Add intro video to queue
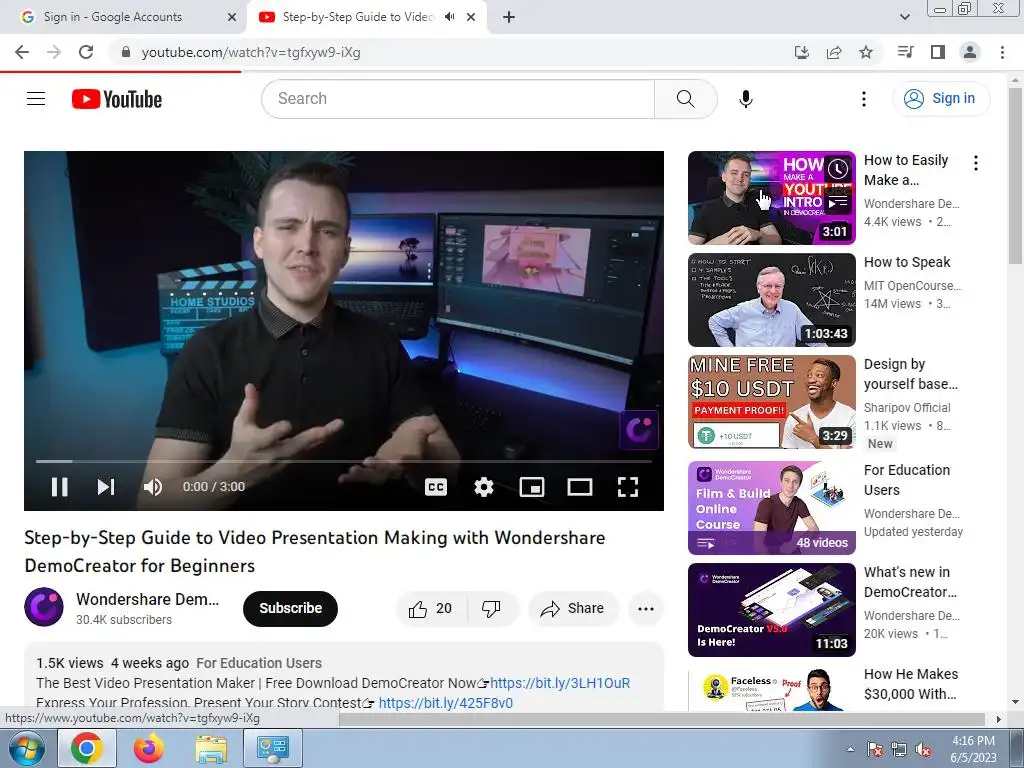Image resolution: width=1024 pixels, height=768 pixels. 838,203
